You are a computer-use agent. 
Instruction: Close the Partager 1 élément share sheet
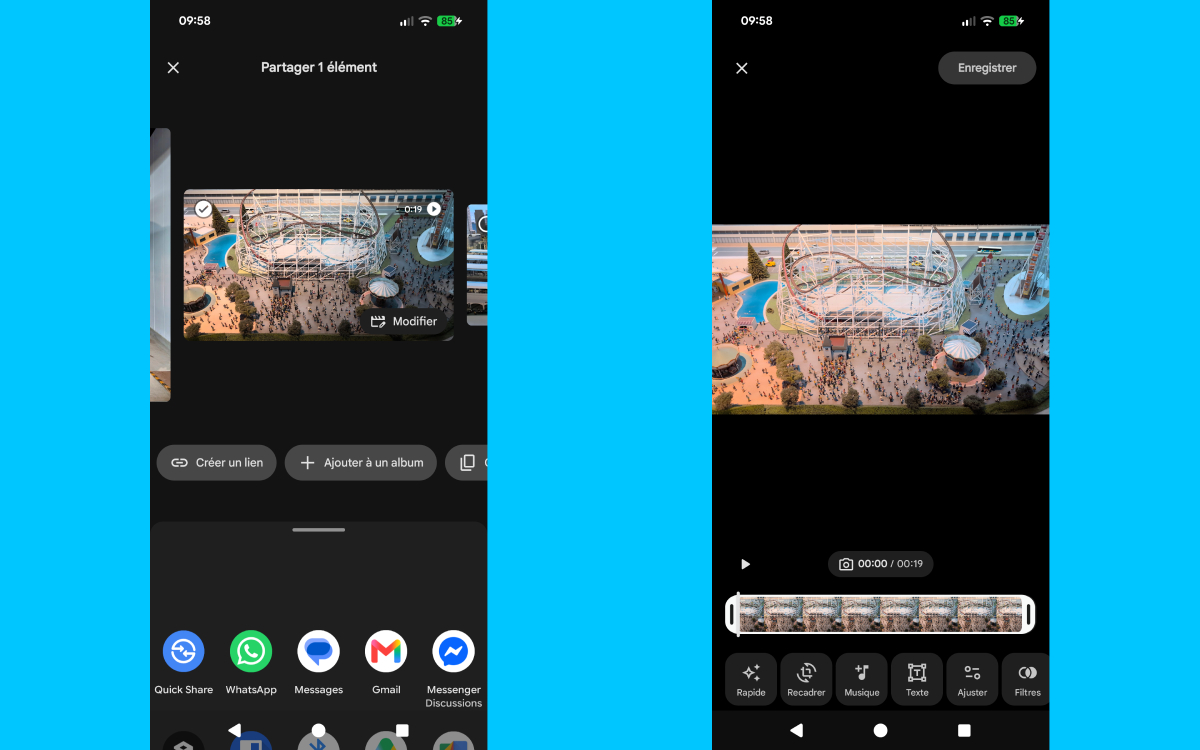pyautogui.click(x=173, y=68)
